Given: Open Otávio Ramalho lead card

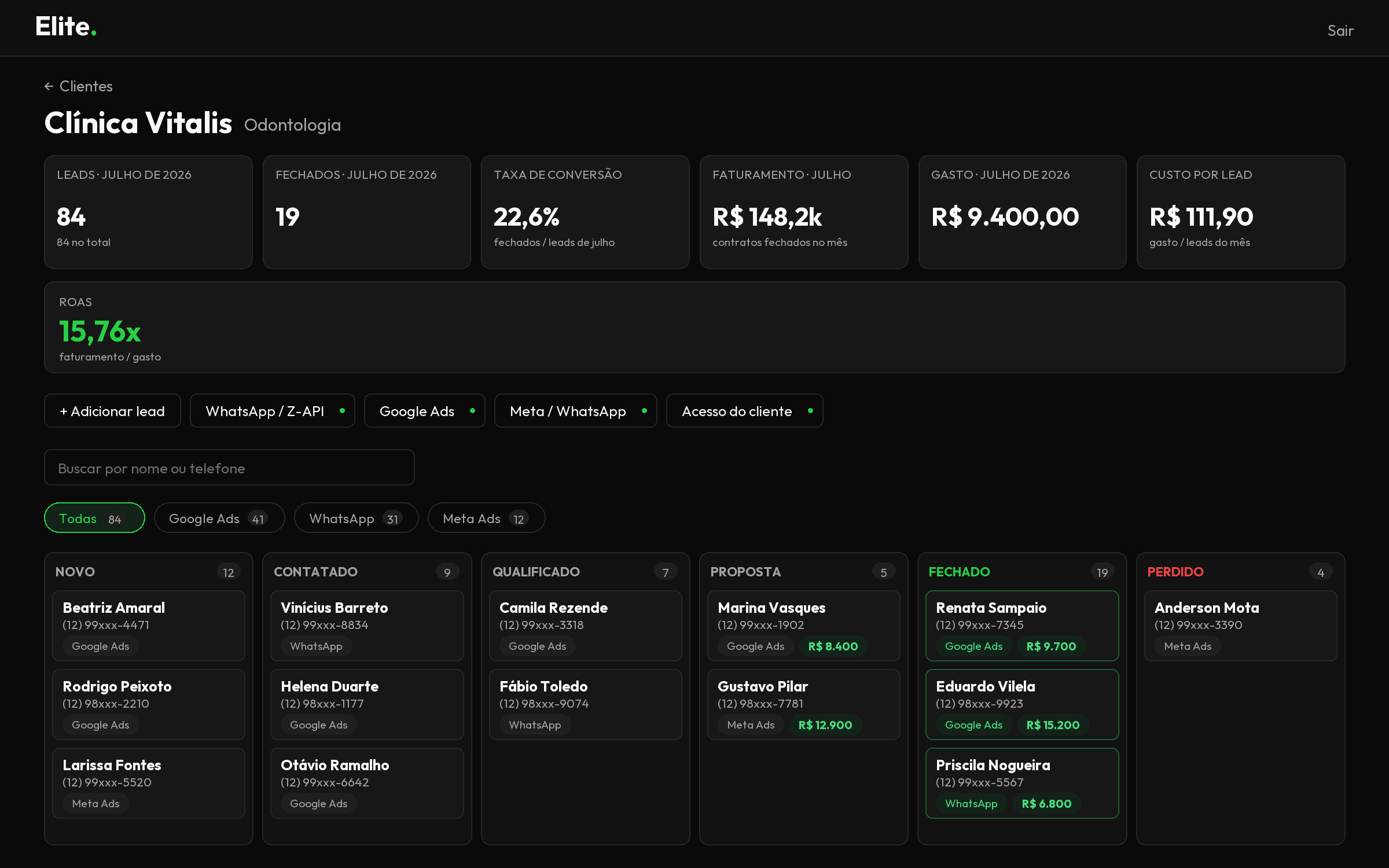Looking at the screenshot, I should tap(367, 783).
